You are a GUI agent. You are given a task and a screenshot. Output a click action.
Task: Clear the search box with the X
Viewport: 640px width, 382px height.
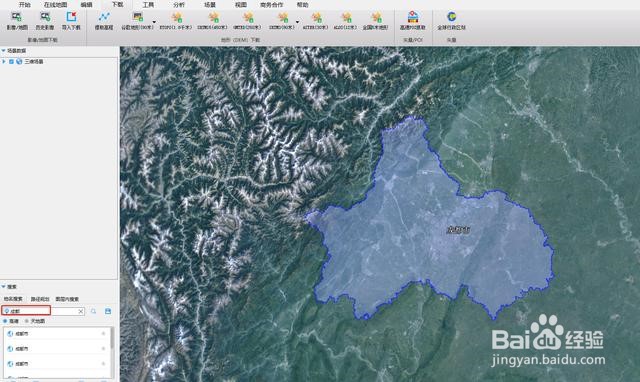(81, 311)
